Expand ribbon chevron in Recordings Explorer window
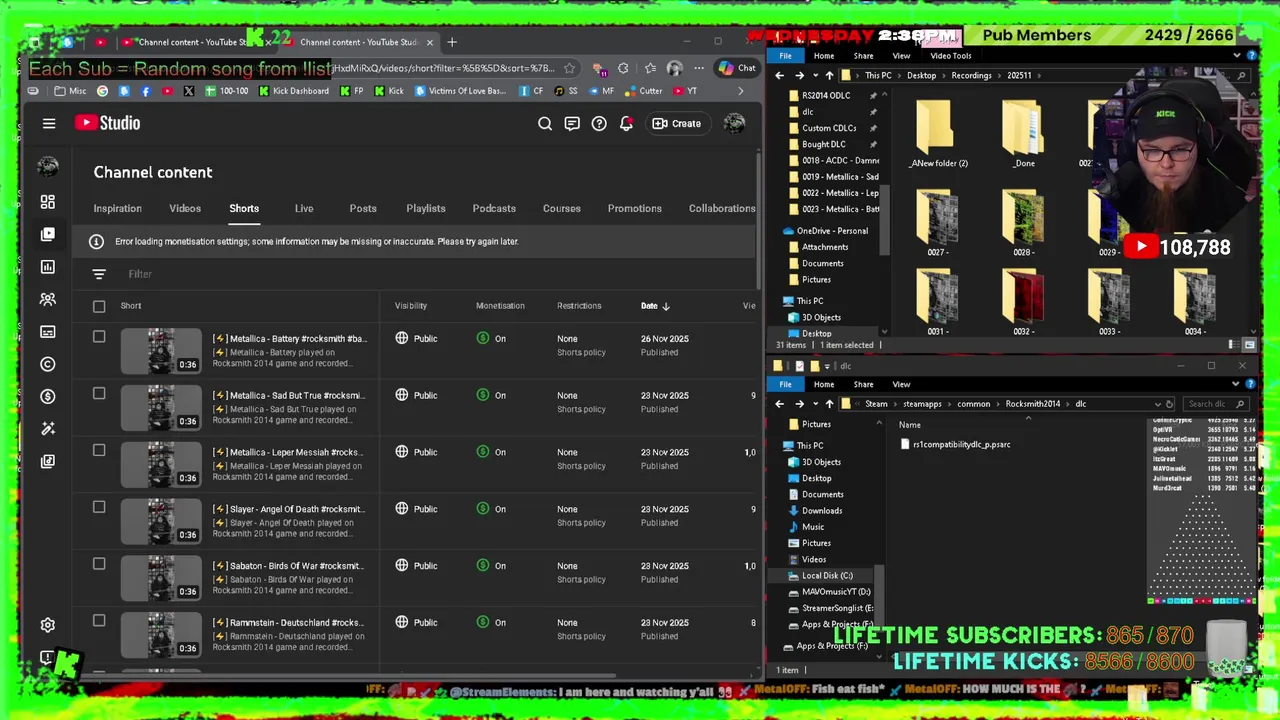The image size is (1280, 720). 1238,56
